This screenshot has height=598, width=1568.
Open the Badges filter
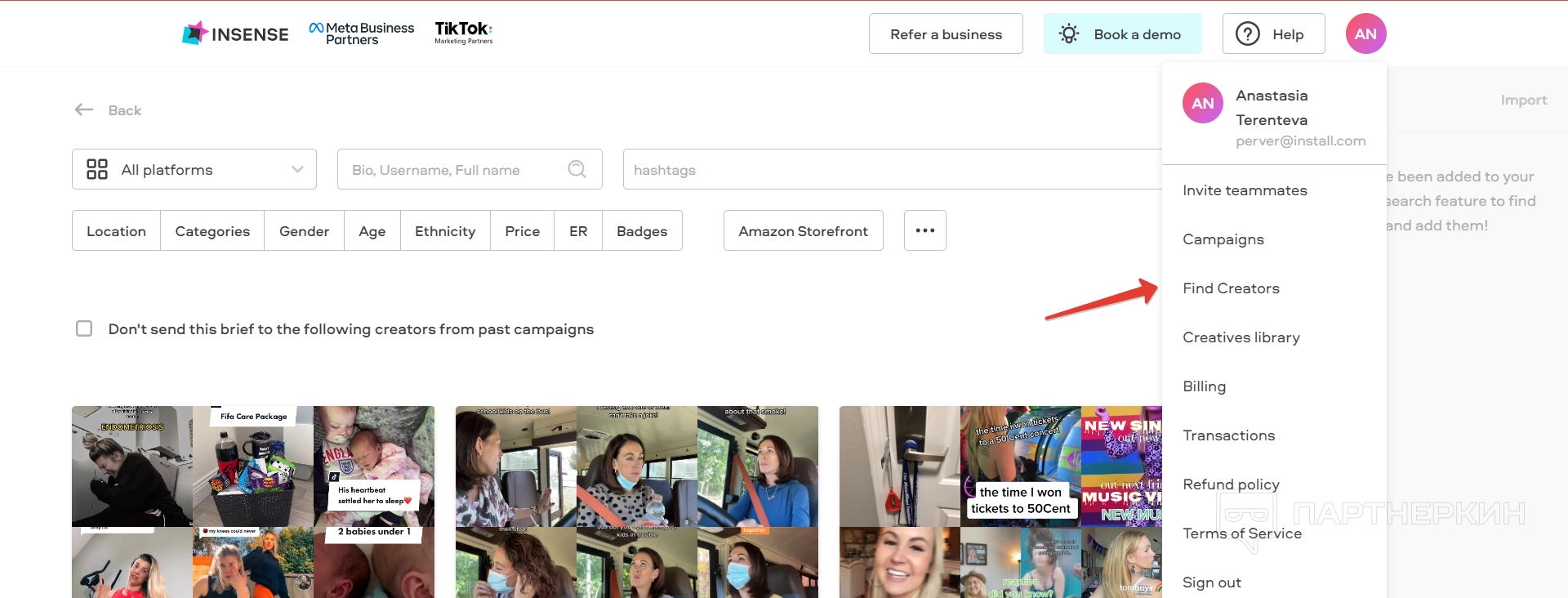click(x=642, y=230)
